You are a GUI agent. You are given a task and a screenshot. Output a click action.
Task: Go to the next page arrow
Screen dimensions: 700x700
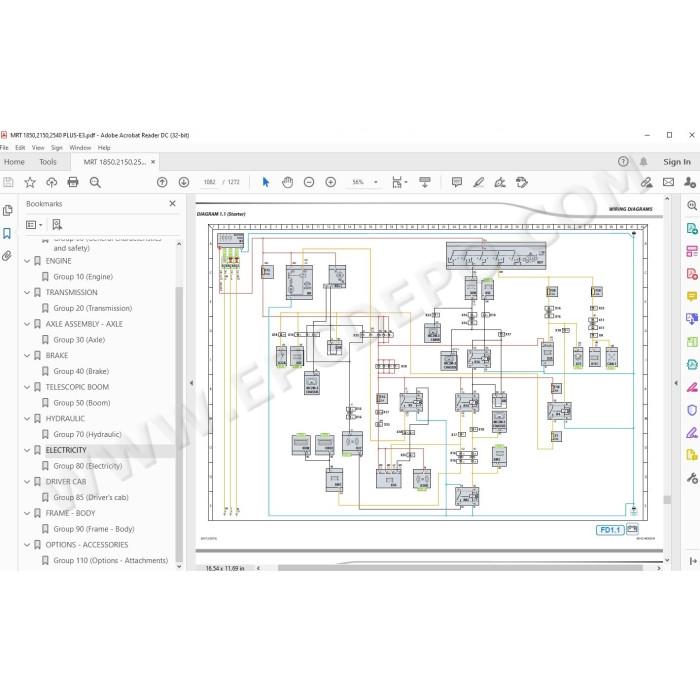tap(183, 182)
